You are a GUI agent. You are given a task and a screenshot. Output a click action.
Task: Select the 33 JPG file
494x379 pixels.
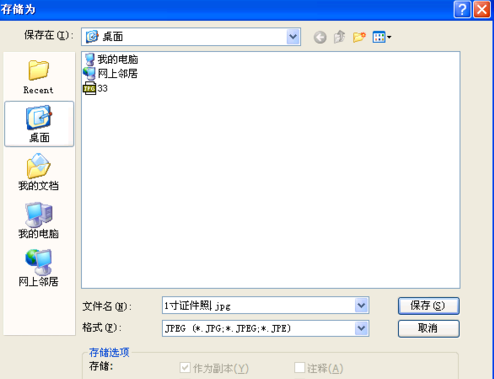point(95,88)
